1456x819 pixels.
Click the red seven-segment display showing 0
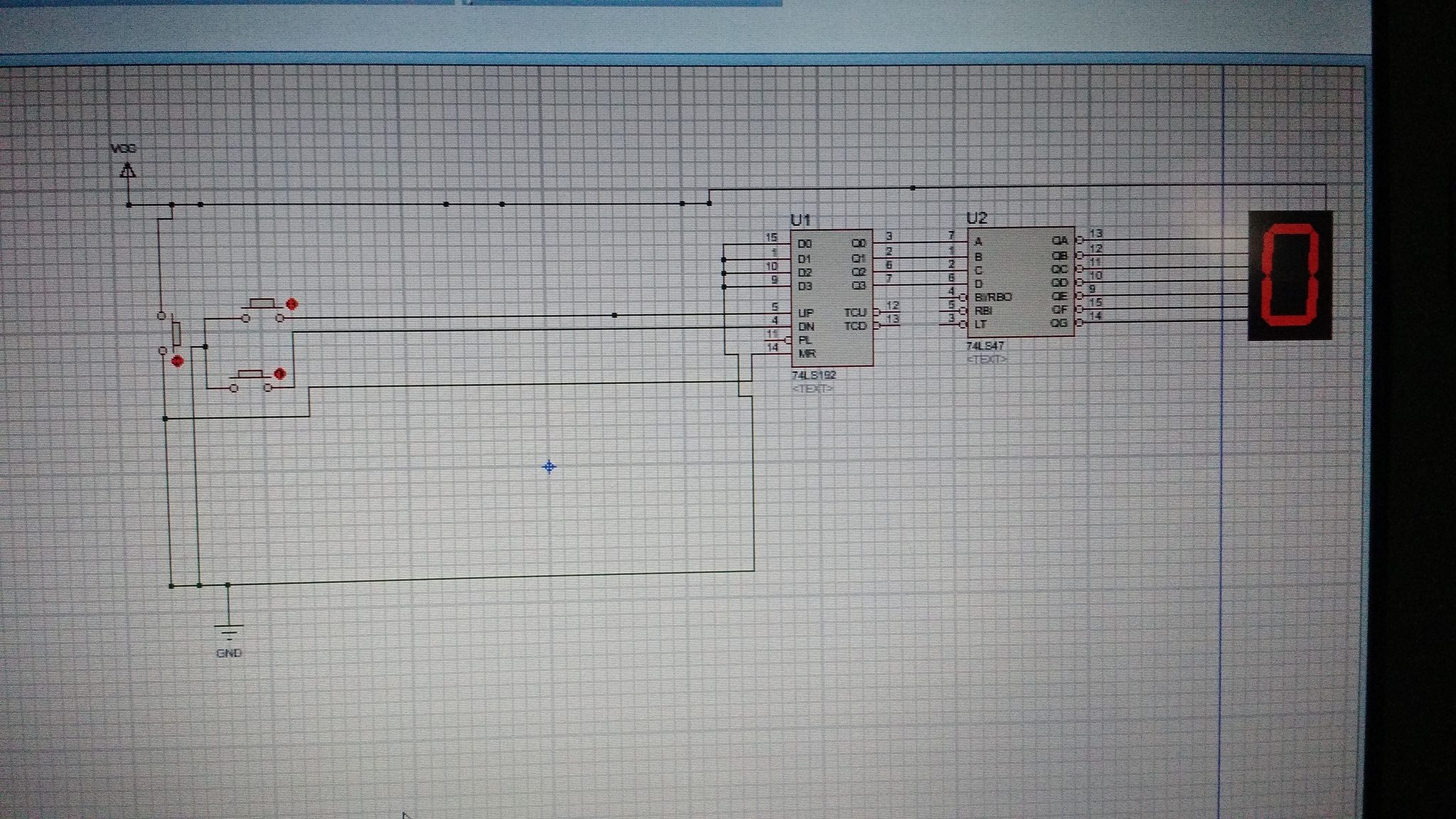(1290, 276)
